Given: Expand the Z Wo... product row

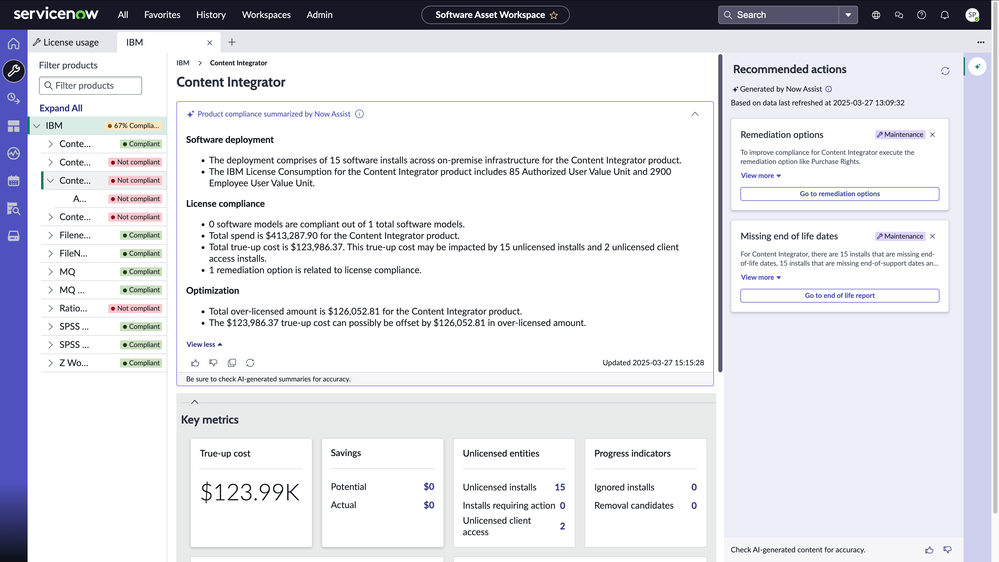Looking at the screenshot, I should (50, 363).
